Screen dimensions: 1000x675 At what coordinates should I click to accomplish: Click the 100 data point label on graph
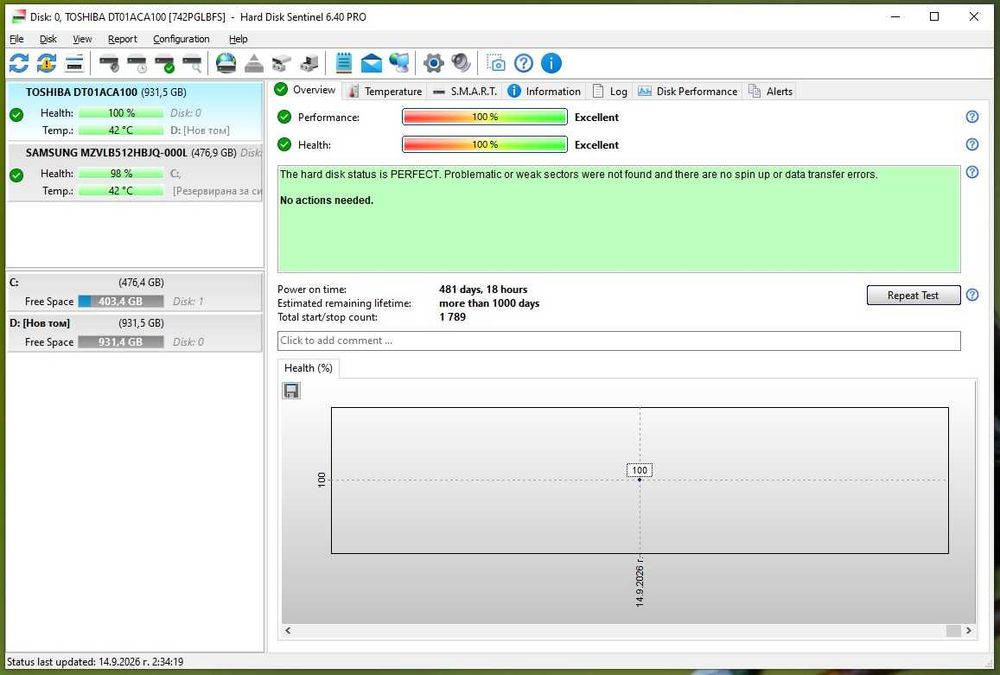pyautogui.click(x=640, y=470)
